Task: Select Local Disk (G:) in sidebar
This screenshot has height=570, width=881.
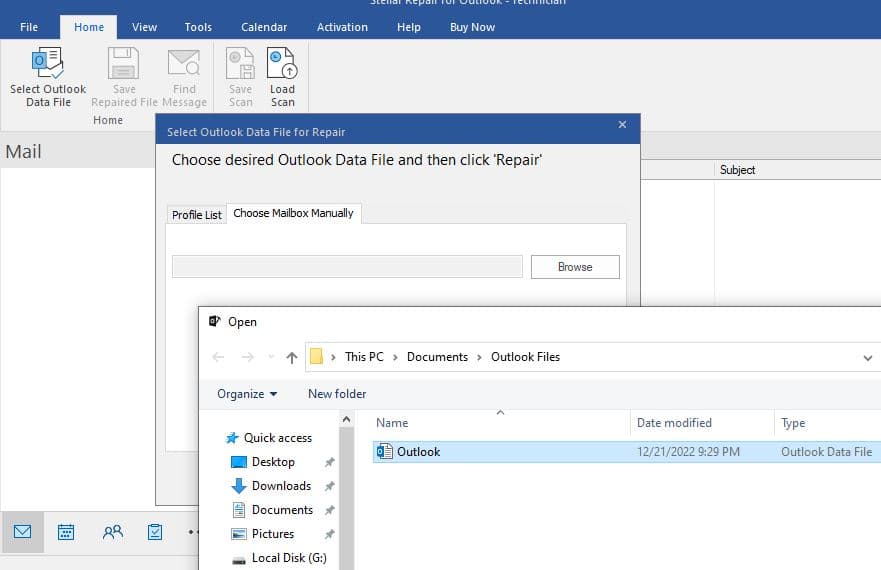Action: 289,558
